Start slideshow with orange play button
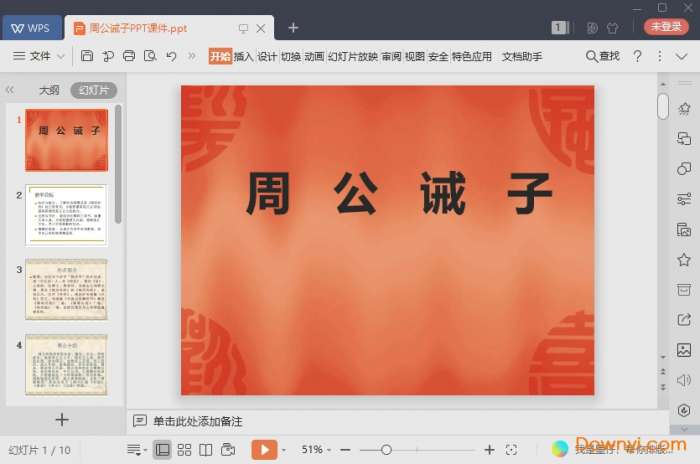The height and width of the screenshot is (464, 700). click(x=264, y=450)
